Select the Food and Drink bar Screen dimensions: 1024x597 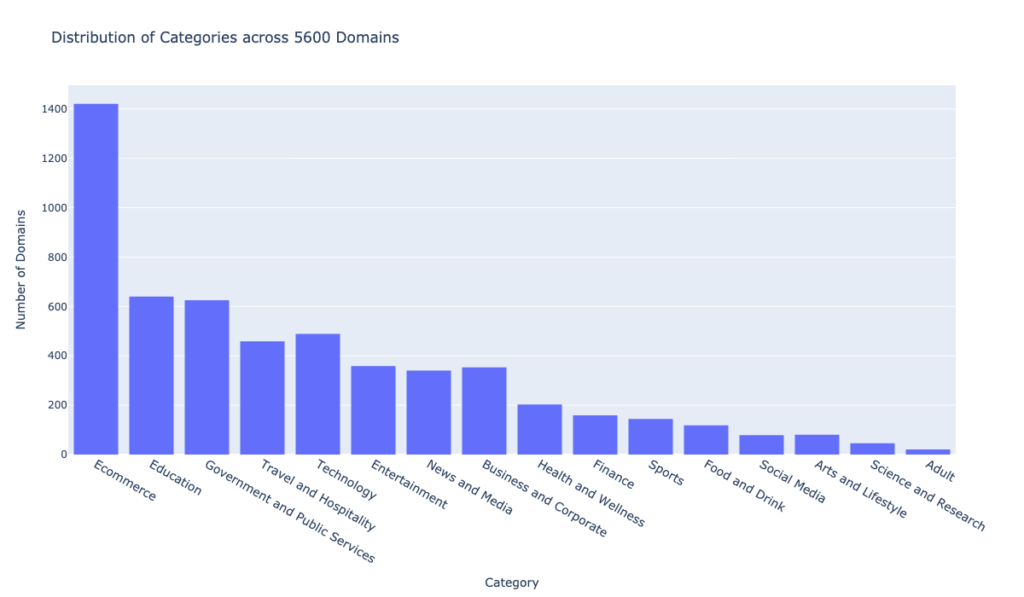point(706,440)
